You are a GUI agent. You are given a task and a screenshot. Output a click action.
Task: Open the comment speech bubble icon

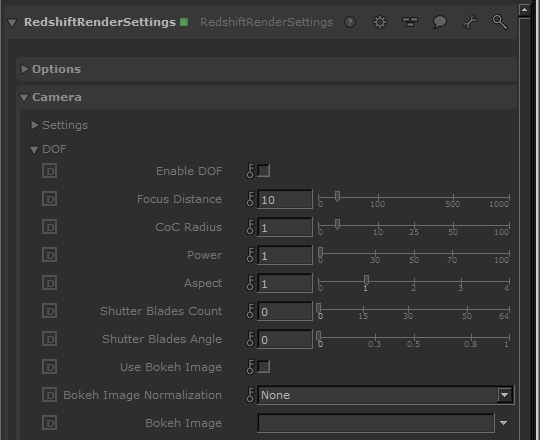click(440, 22)
